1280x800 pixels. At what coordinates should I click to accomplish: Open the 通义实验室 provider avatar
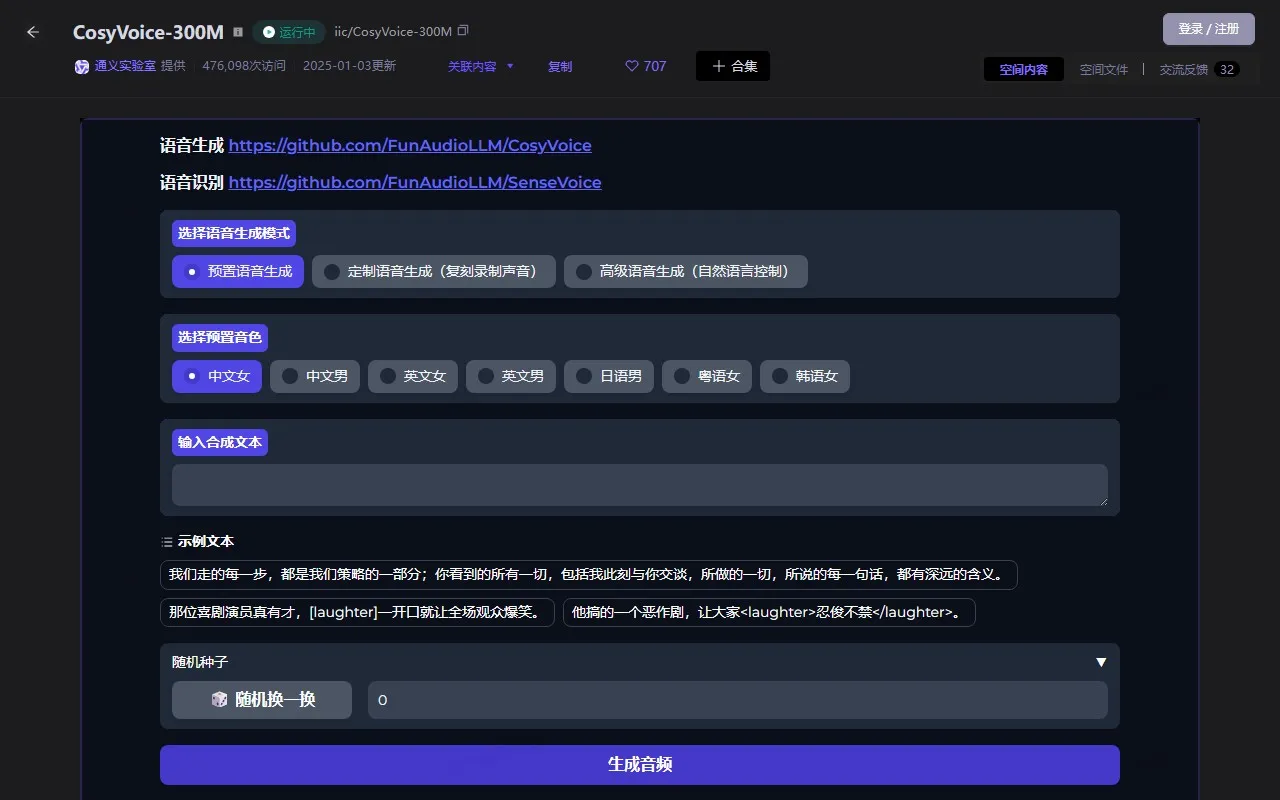pyautogui.click(x=81, y=66)
